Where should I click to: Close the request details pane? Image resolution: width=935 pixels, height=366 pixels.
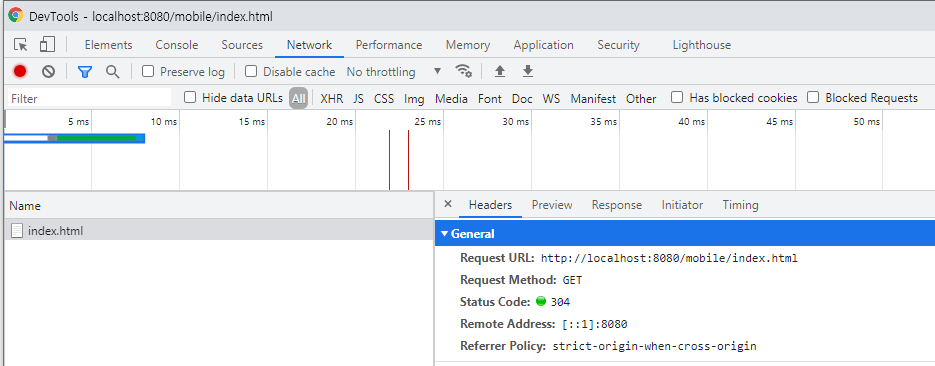448,204
